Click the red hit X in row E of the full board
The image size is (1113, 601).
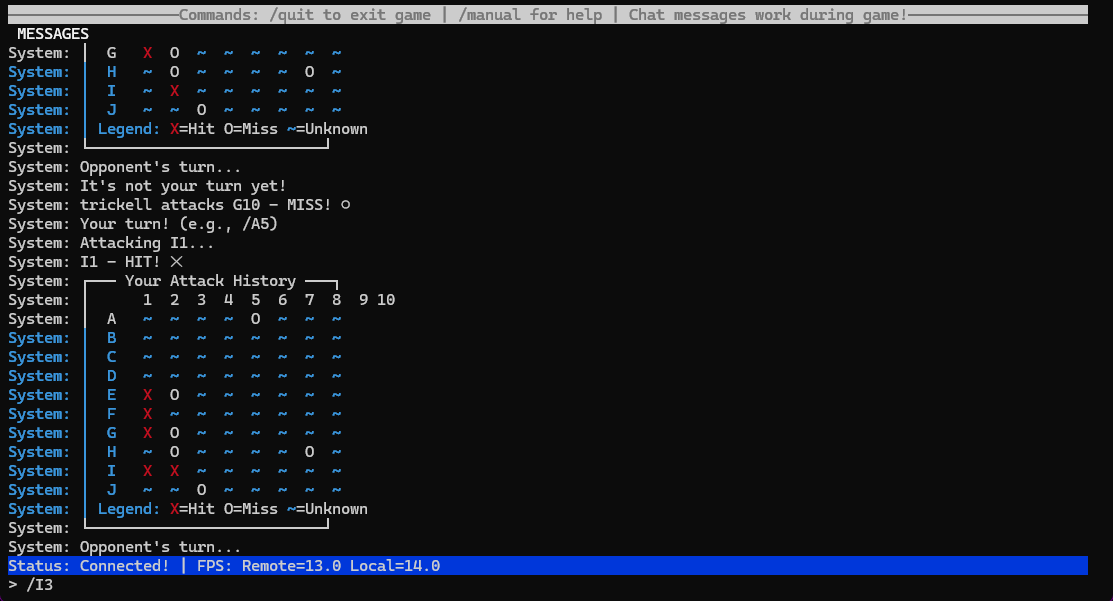click(148, 395)
